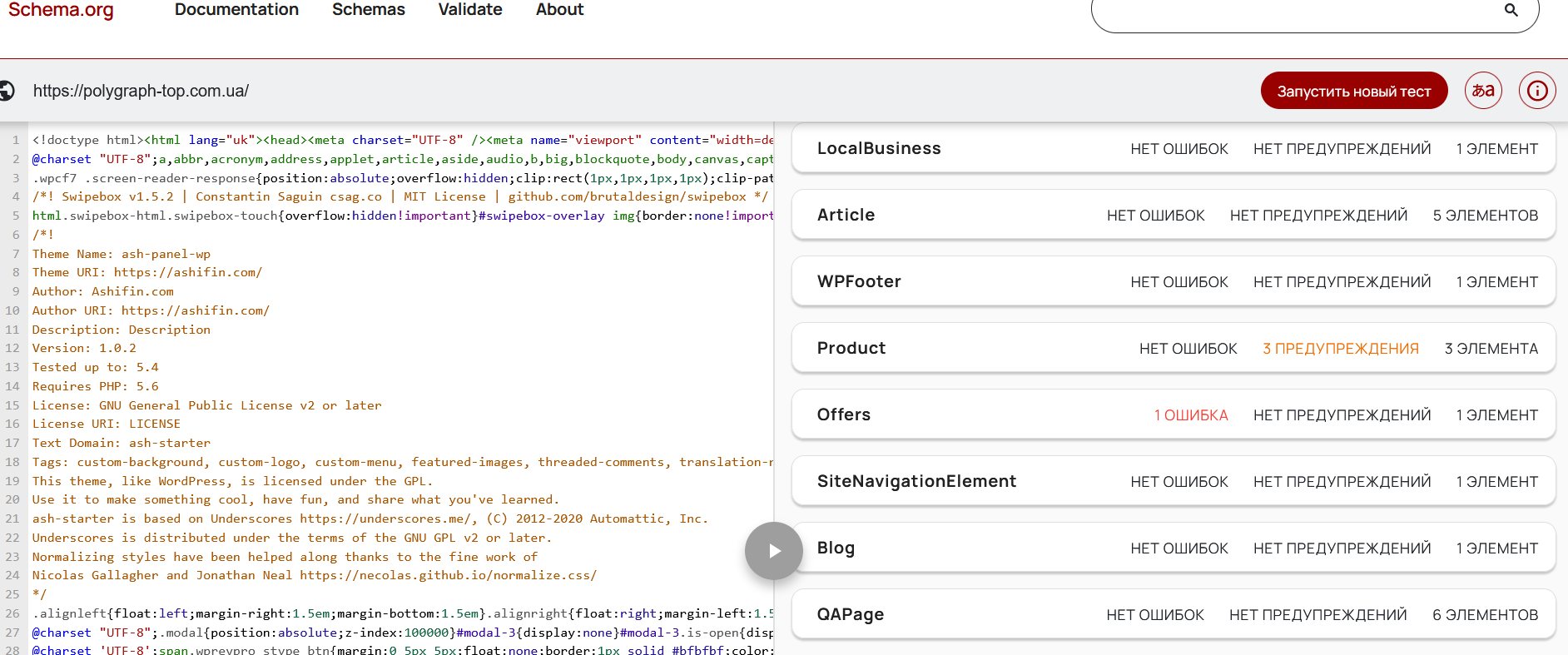Open the Documentation menu
Screen dimensions: 1568x655
pyautogui.click(x=236, y=10)
